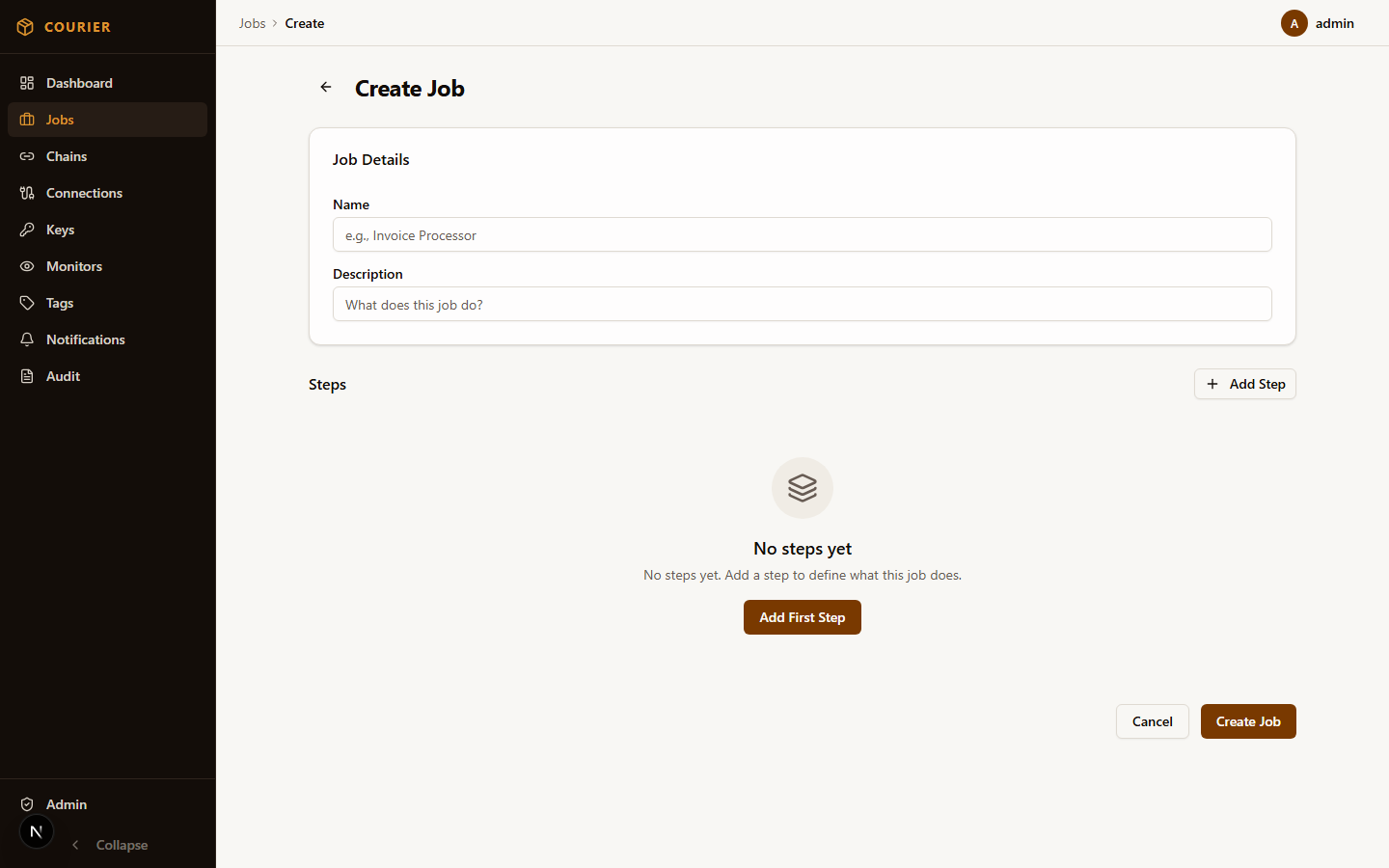Click Create Job to save
Image resolution: width=1389 pixels, height=868 pixels.
[x=1248, y=721]
